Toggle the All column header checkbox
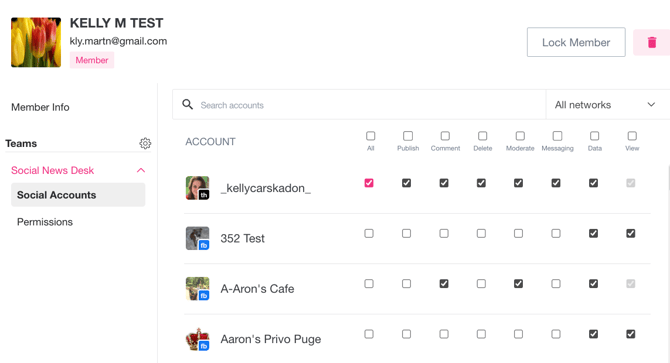This screenshot has height=363, width=670. [370, 136]
